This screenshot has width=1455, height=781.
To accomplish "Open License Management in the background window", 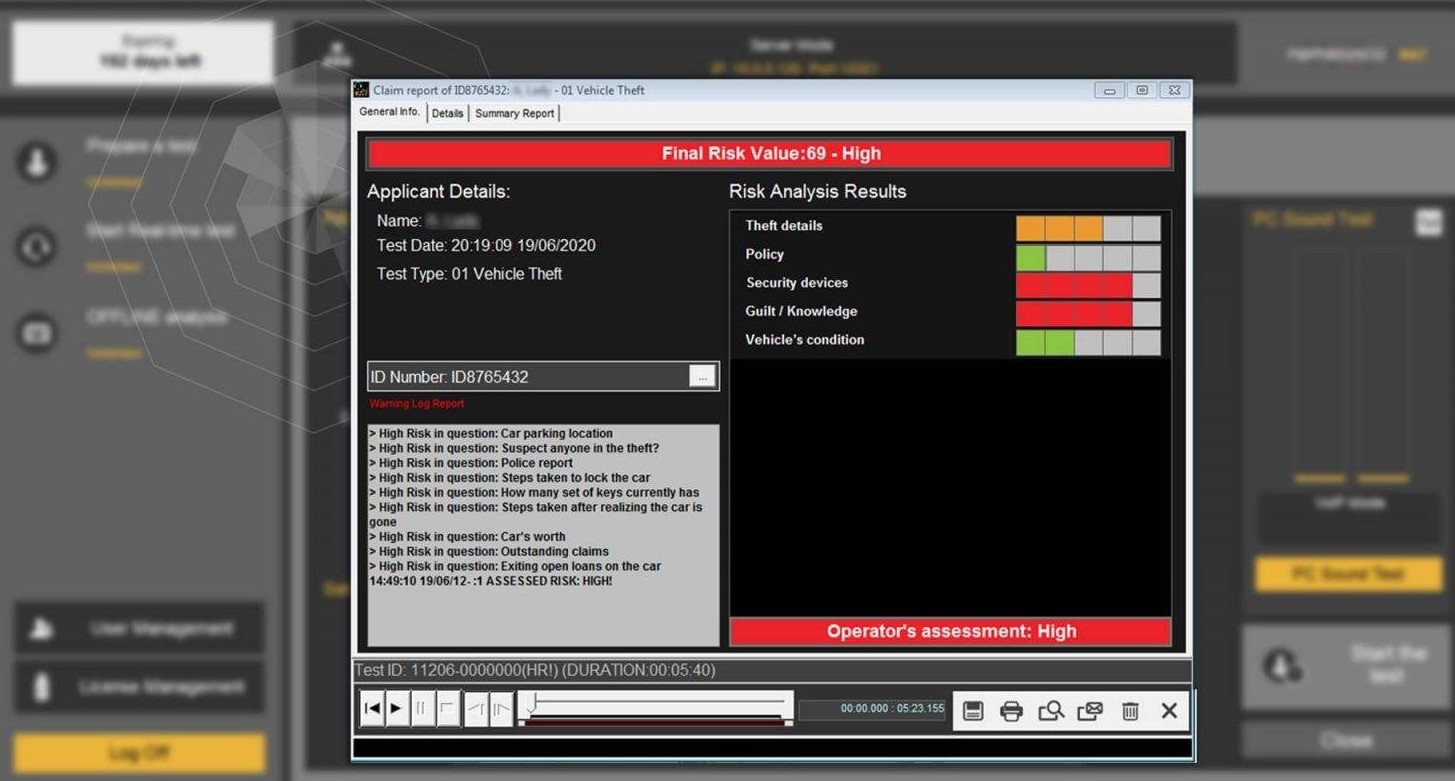I will [x=139, y=687].
